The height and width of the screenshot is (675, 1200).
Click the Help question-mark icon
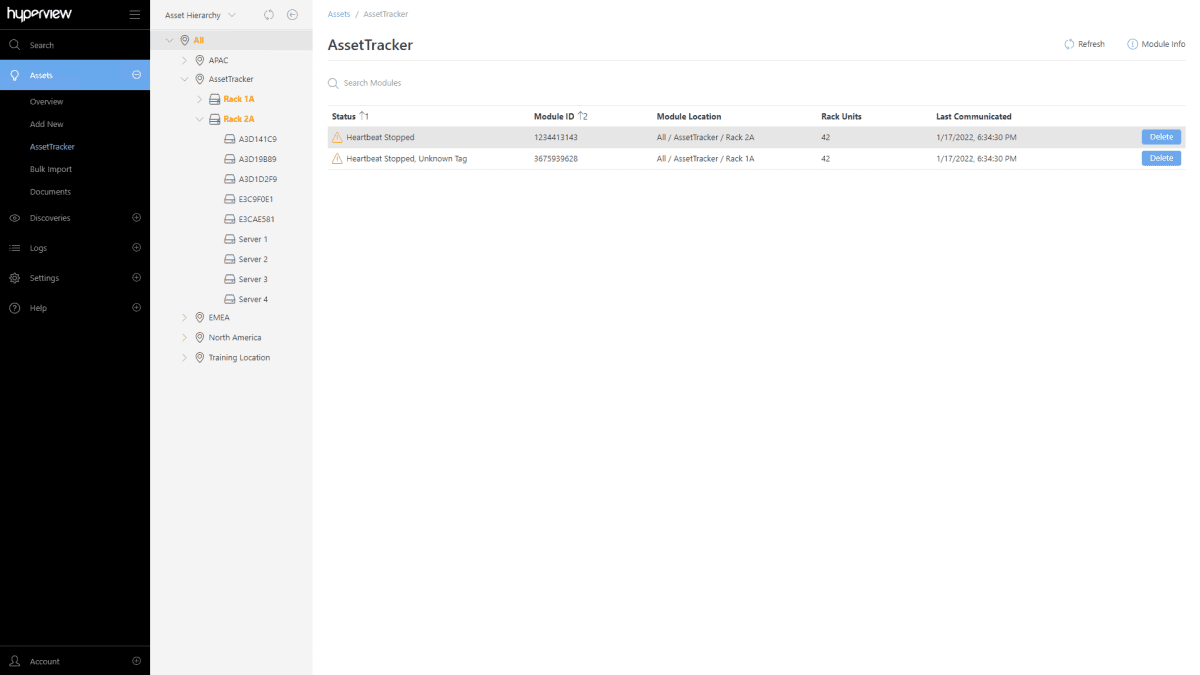tap(14, 308)
